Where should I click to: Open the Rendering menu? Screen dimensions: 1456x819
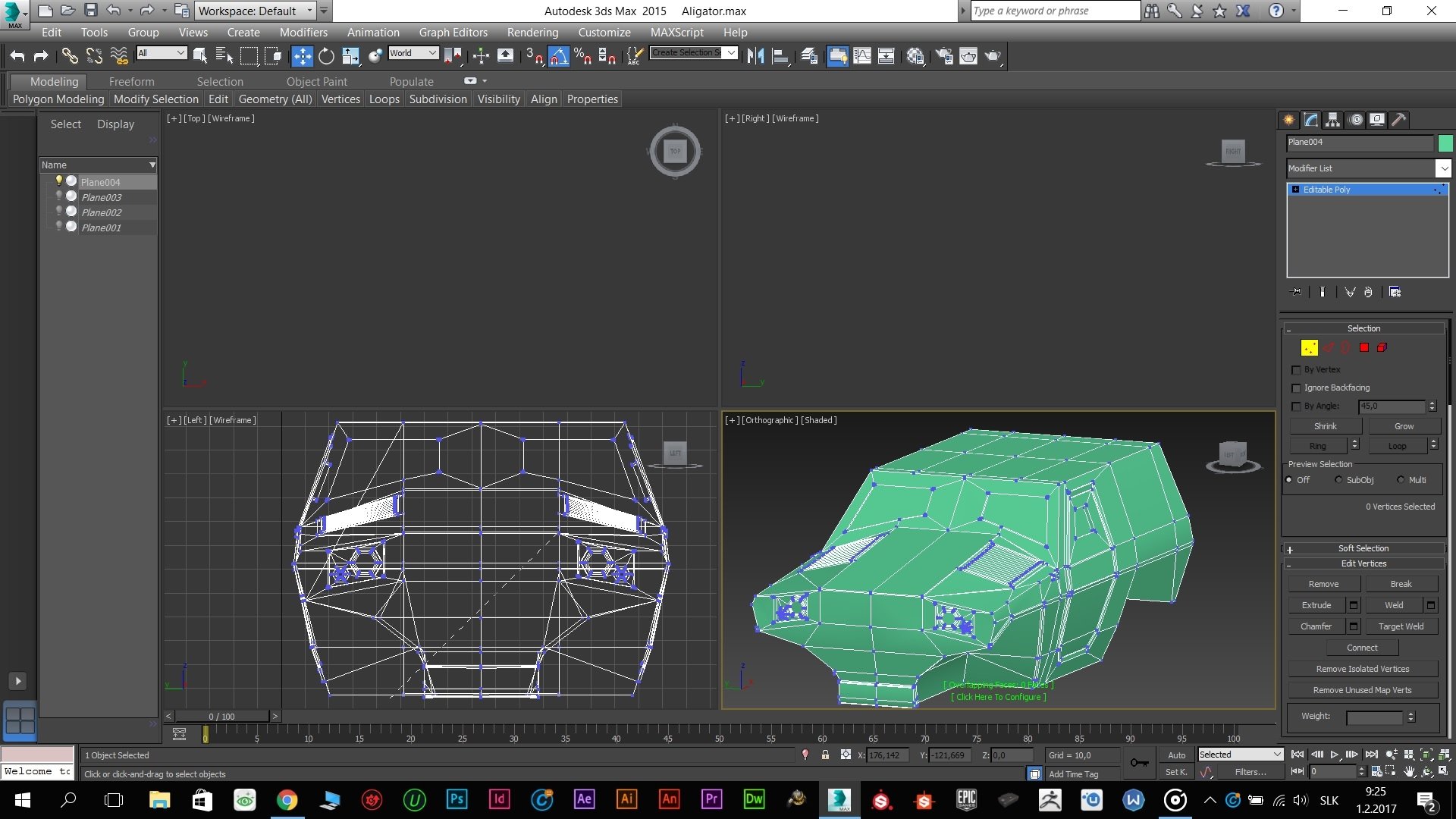(x=533, y=32)
